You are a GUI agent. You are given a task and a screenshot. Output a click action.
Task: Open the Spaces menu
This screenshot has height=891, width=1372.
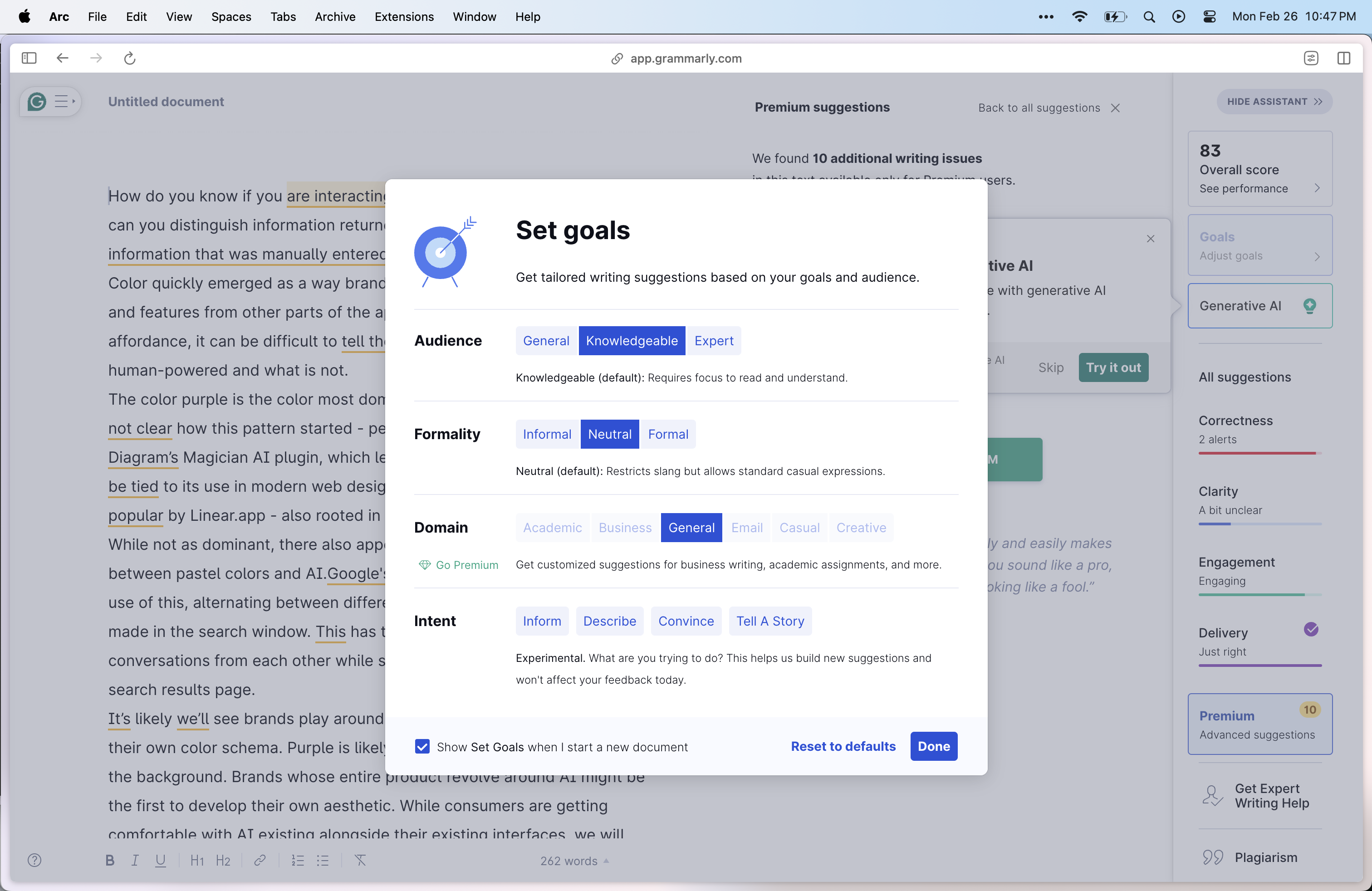pos(230,17)
